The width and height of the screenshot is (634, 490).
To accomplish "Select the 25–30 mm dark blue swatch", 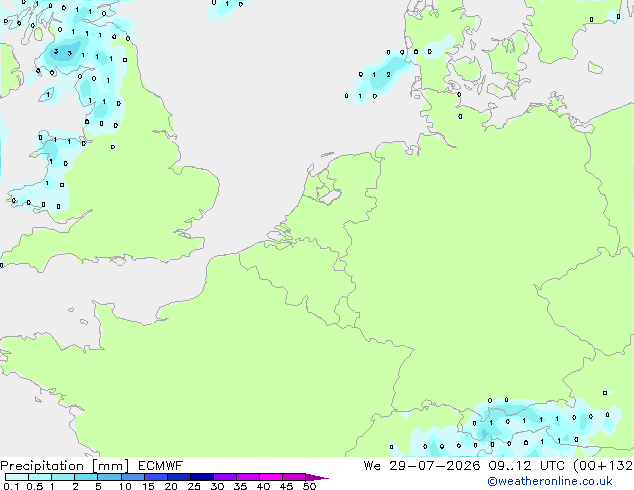I will tap(202, 477).
